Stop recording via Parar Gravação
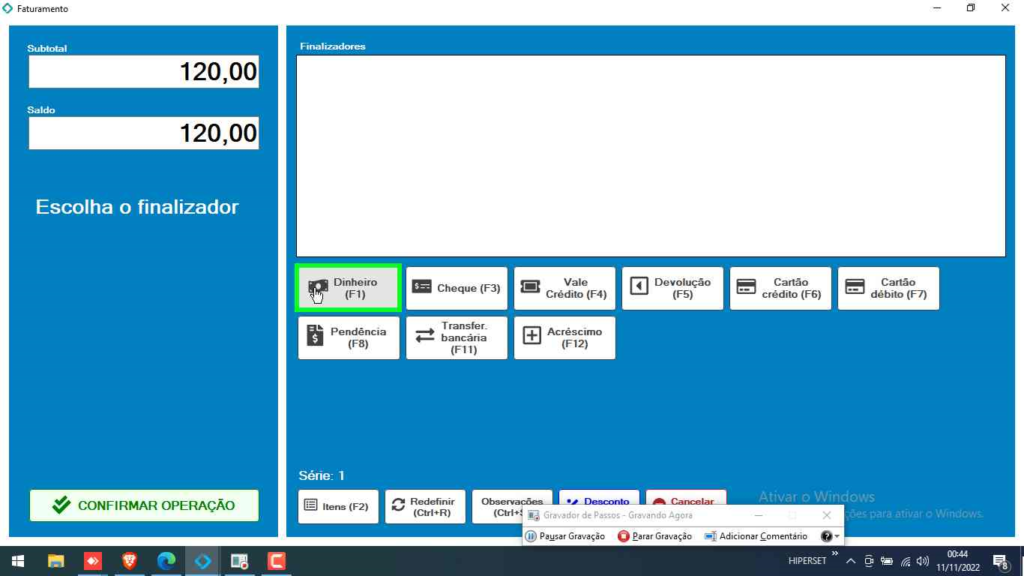1024x576 pixels. [x=655, y=536]
